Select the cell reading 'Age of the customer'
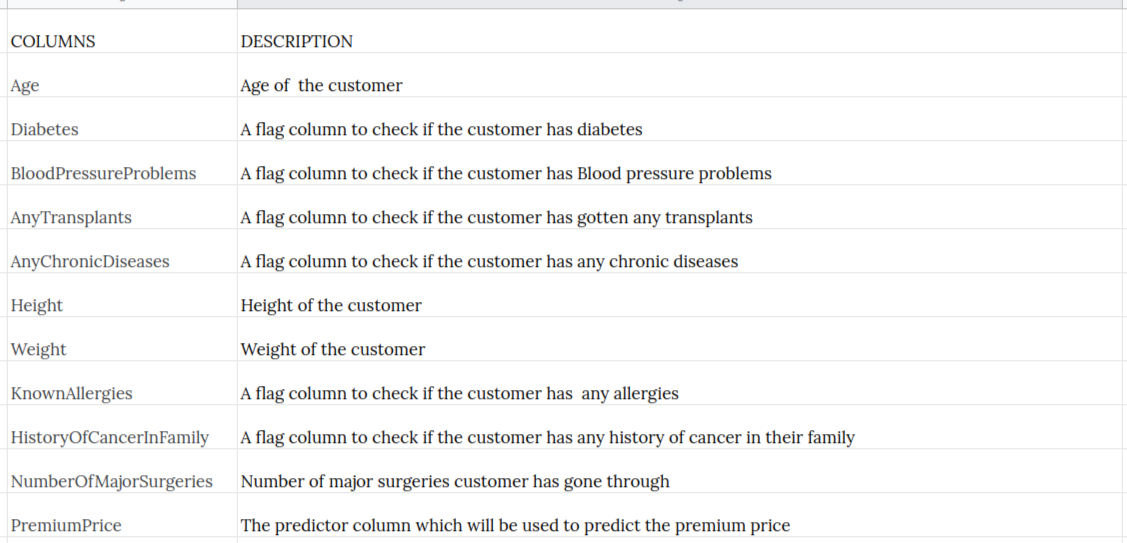Image resolution: width=1127 pixels, height=543 pixels. tap(682, 76)
